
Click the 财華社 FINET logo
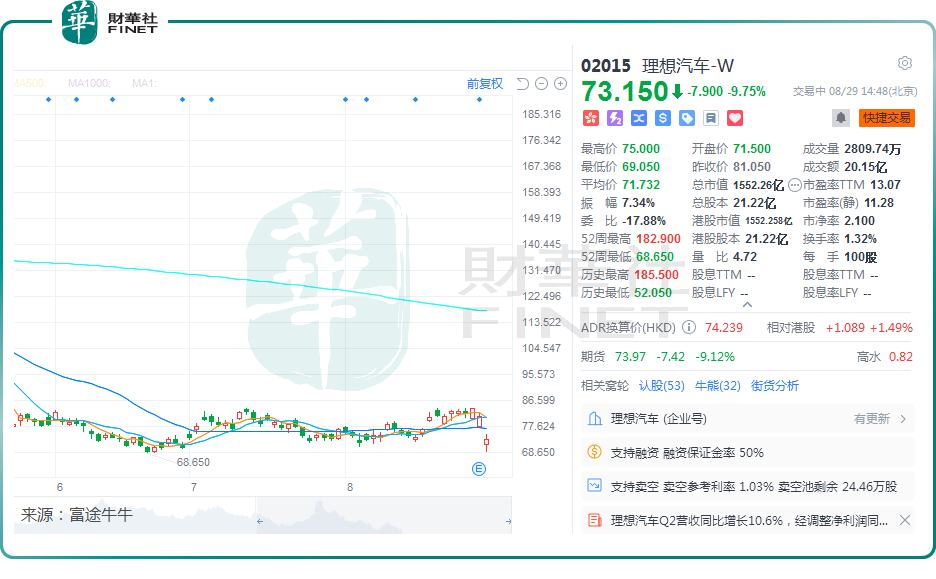coord(110,23)
